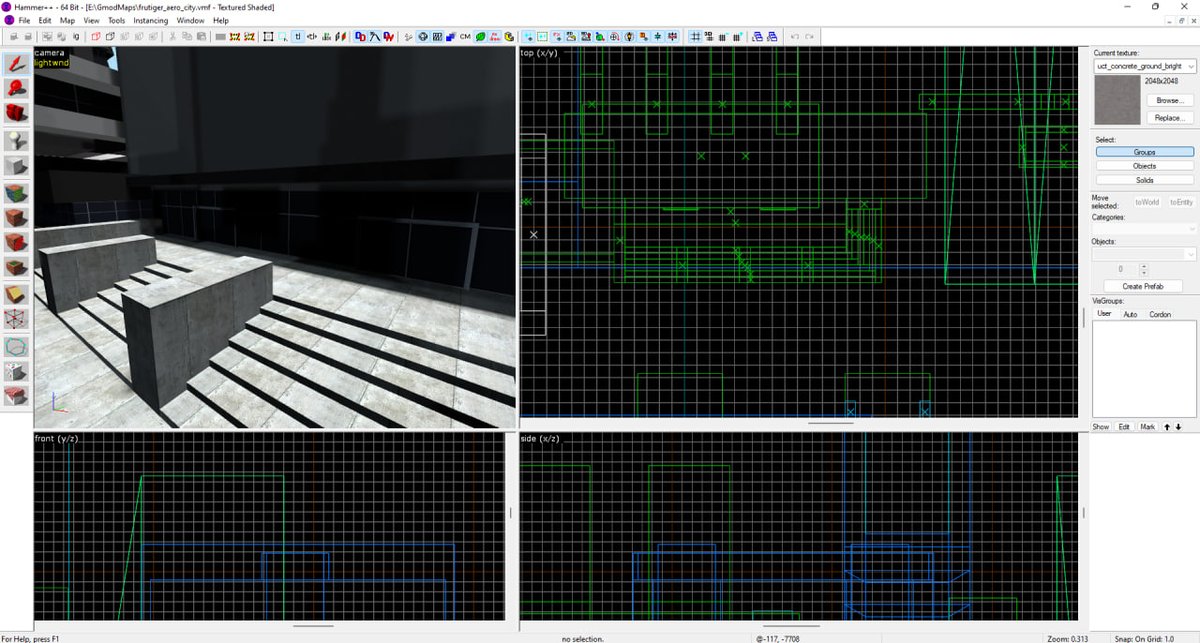
Task: Click the Clipping tool icon
Action: [x=16, y=294]
